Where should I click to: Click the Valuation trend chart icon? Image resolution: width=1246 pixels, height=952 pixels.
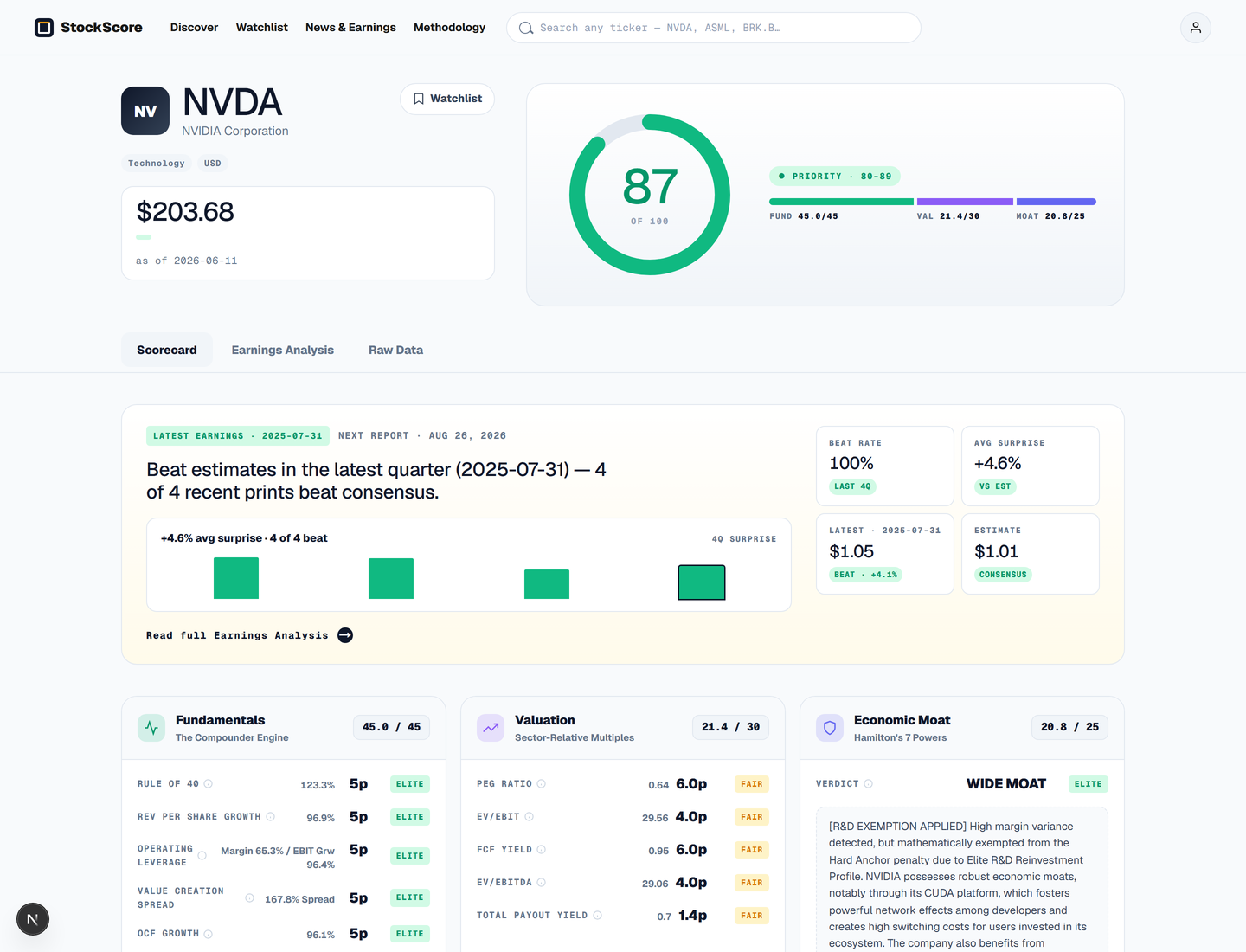coord(491,728)
